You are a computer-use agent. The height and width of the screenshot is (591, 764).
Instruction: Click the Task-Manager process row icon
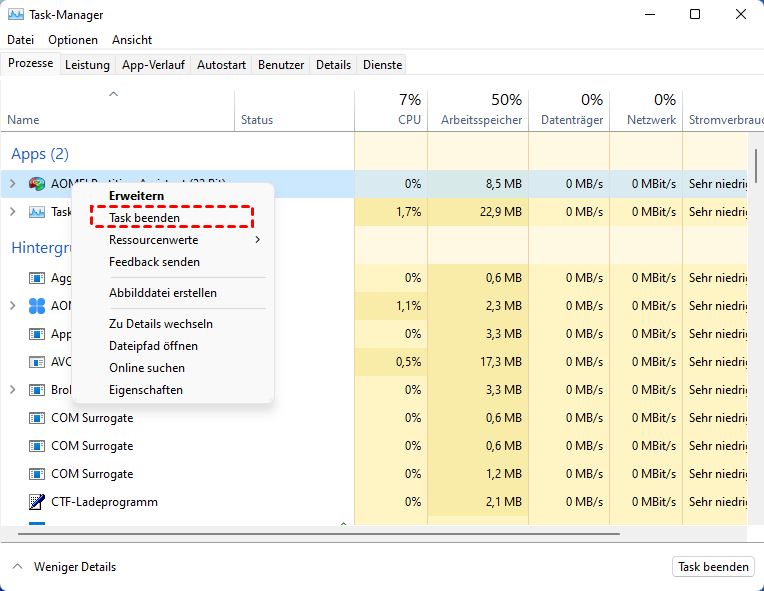(x=37, y=212)
